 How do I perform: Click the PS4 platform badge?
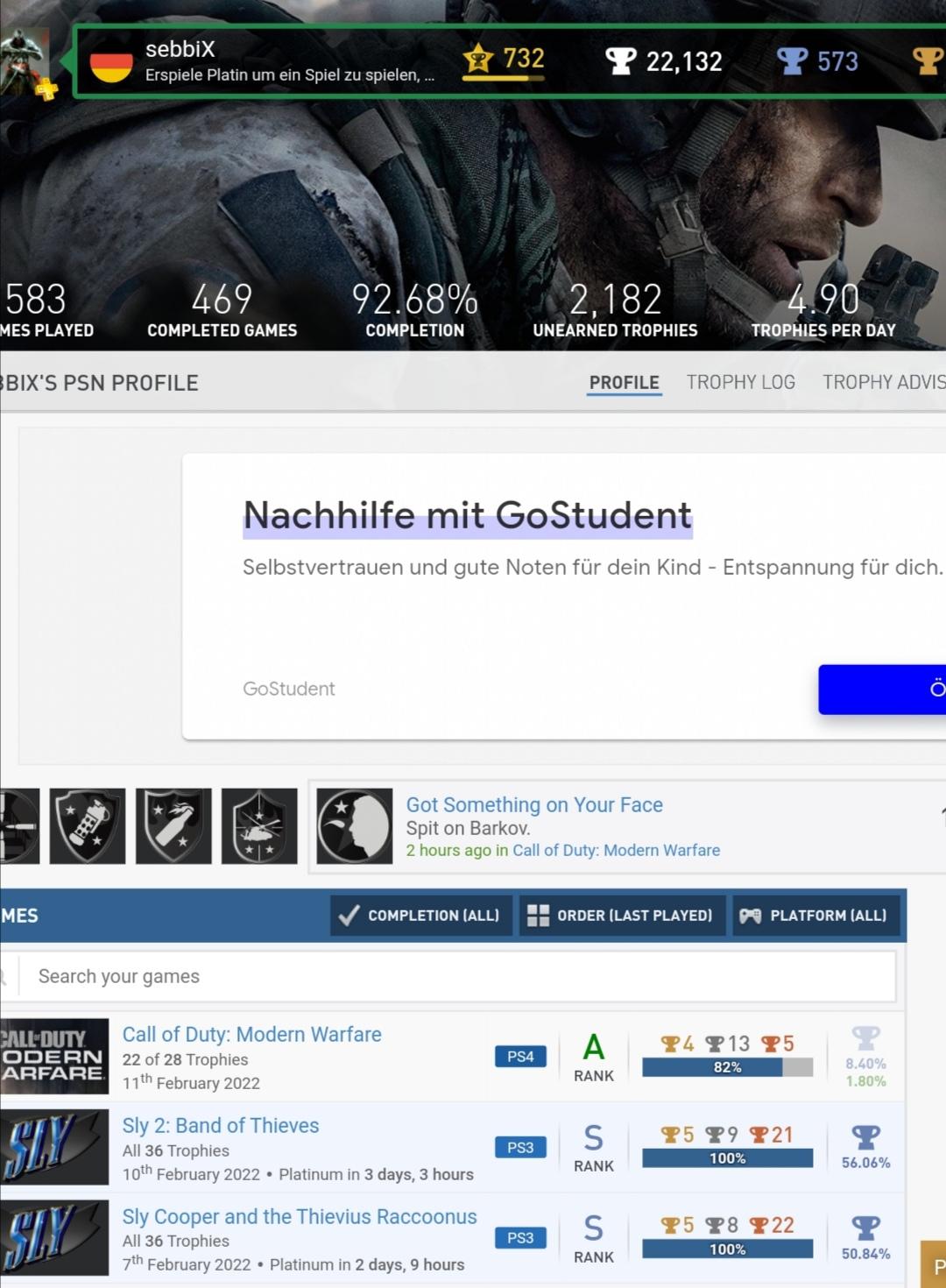tap(520, 1057)
